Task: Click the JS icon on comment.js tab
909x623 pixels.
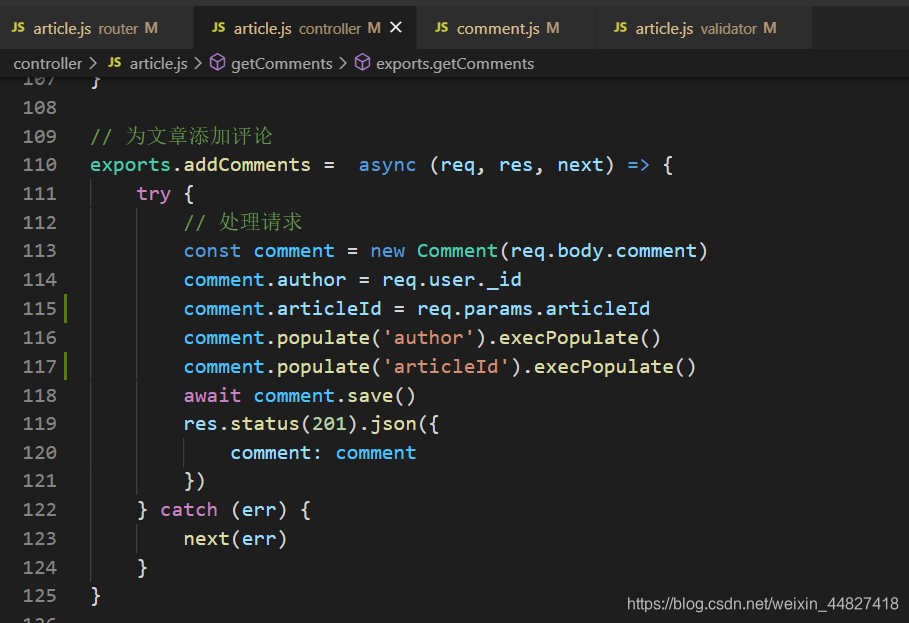Action: (x=442, y=27)
